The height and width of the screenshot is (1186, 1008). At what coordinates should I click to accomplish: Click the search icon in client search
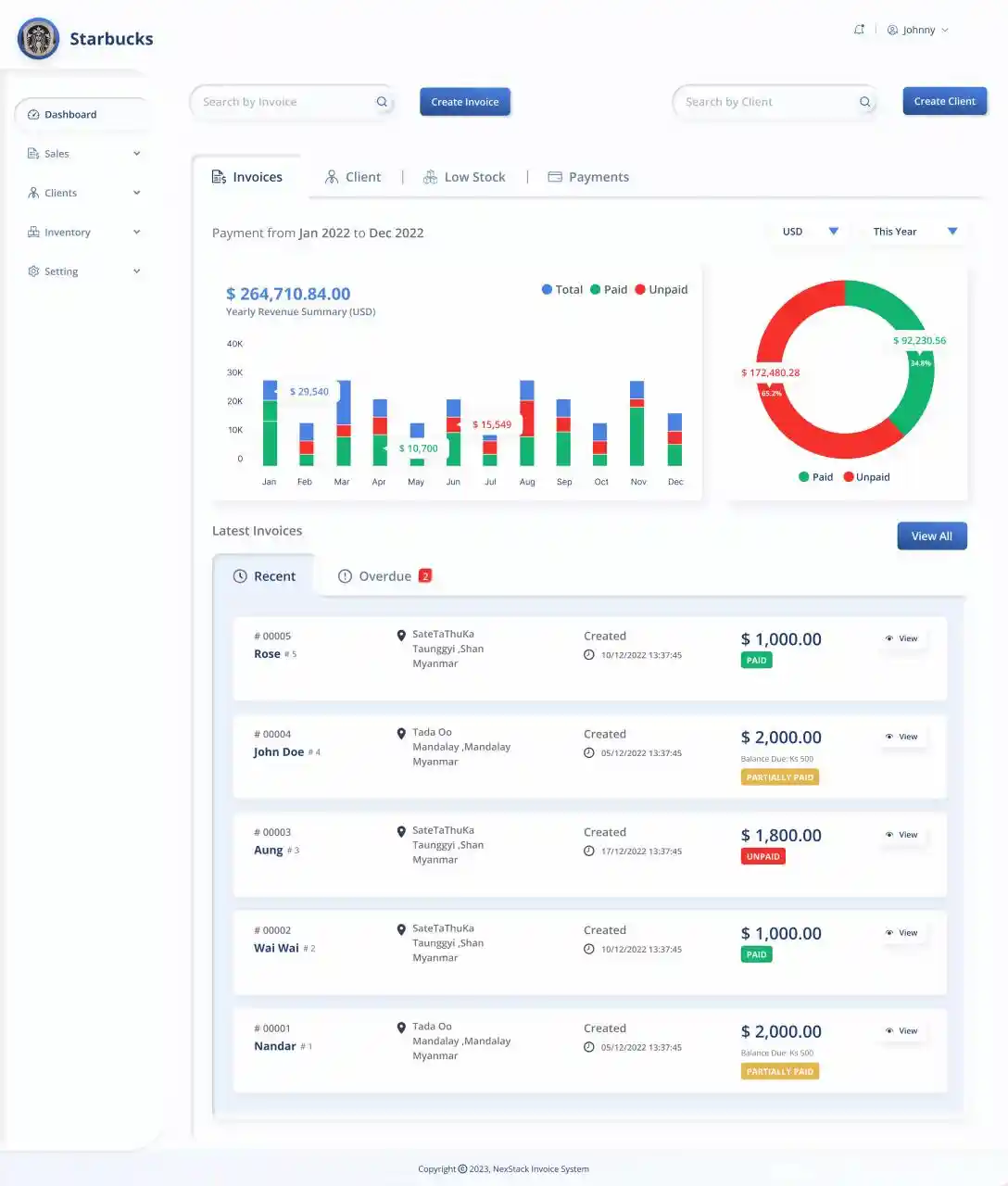[x=864, y=102]
